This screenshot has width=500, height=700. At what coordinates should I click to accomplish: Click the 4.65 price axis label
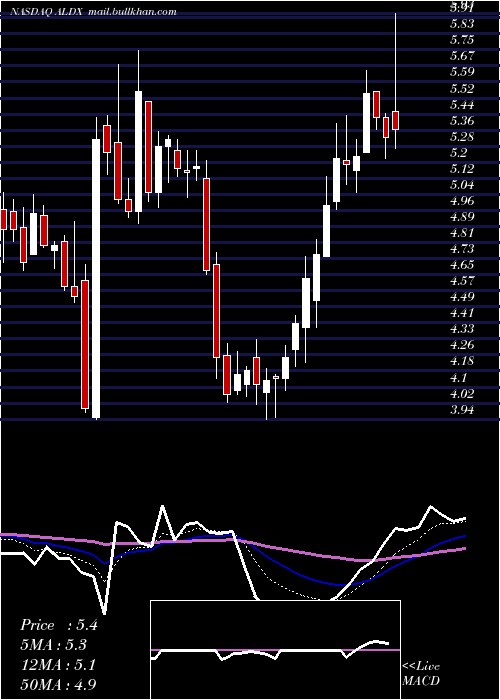pos(462,265)
